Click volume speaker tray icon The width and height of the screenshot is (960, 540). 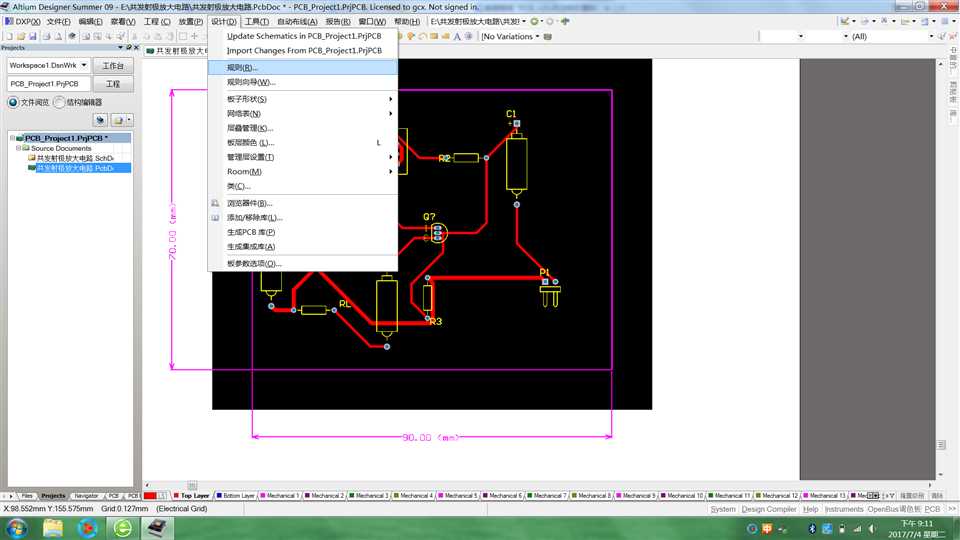(x=872, y=529)
